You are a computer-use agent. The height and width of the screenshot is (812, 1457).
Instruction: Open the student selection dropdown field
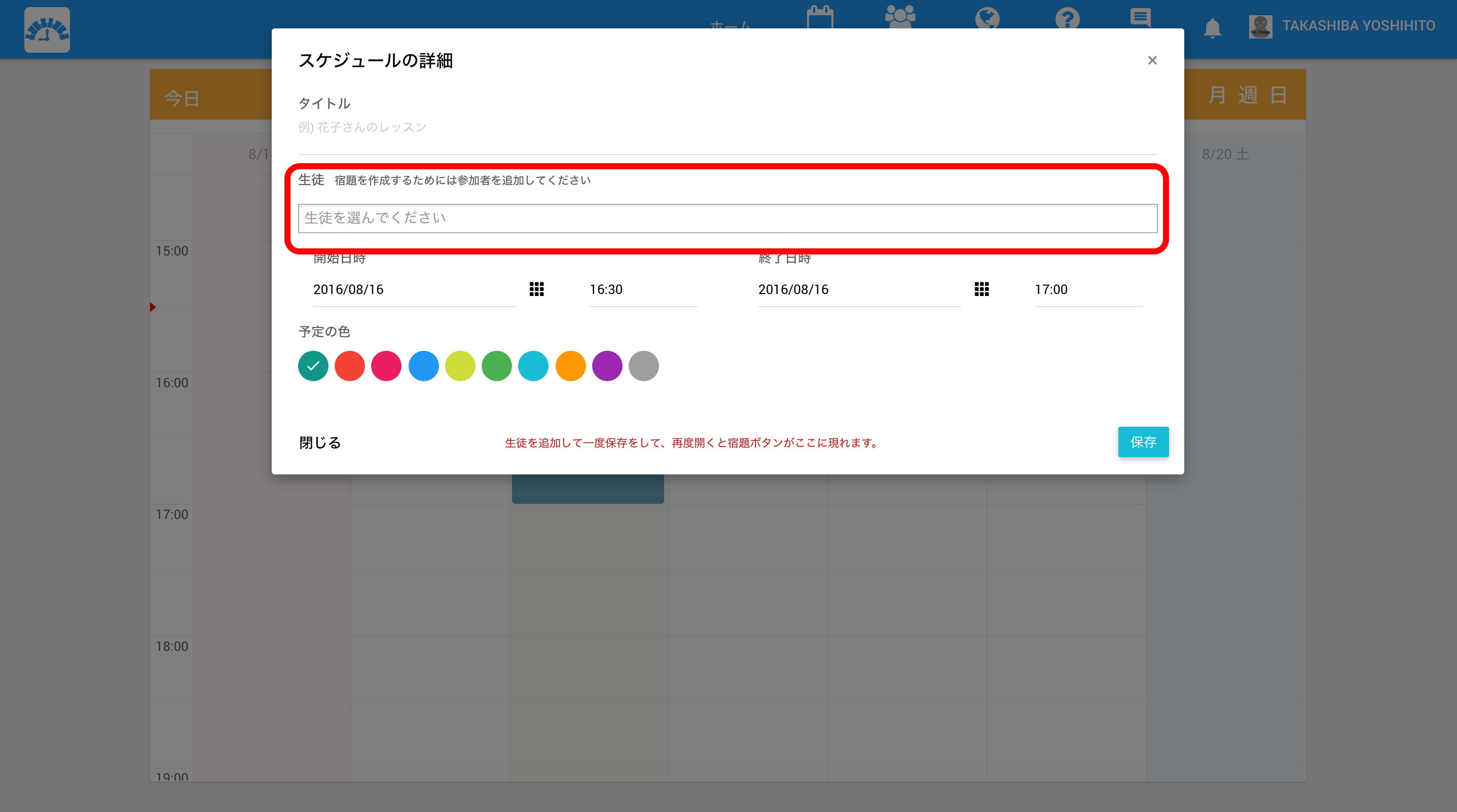(727, 218)
